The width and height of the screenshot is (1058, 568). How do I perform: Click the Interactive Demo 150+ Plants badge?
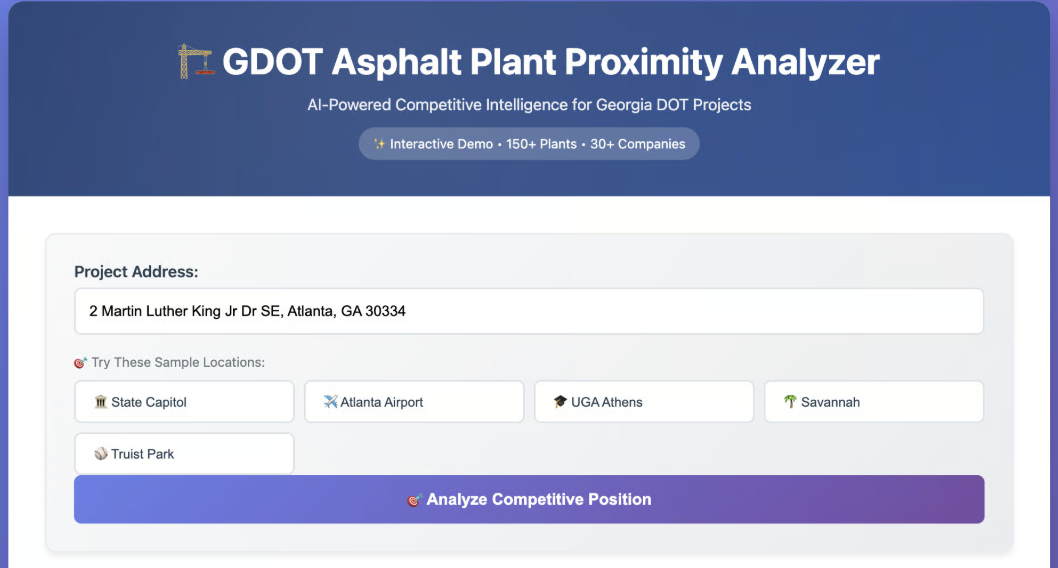pyautogui.click(x=529, y=144)
